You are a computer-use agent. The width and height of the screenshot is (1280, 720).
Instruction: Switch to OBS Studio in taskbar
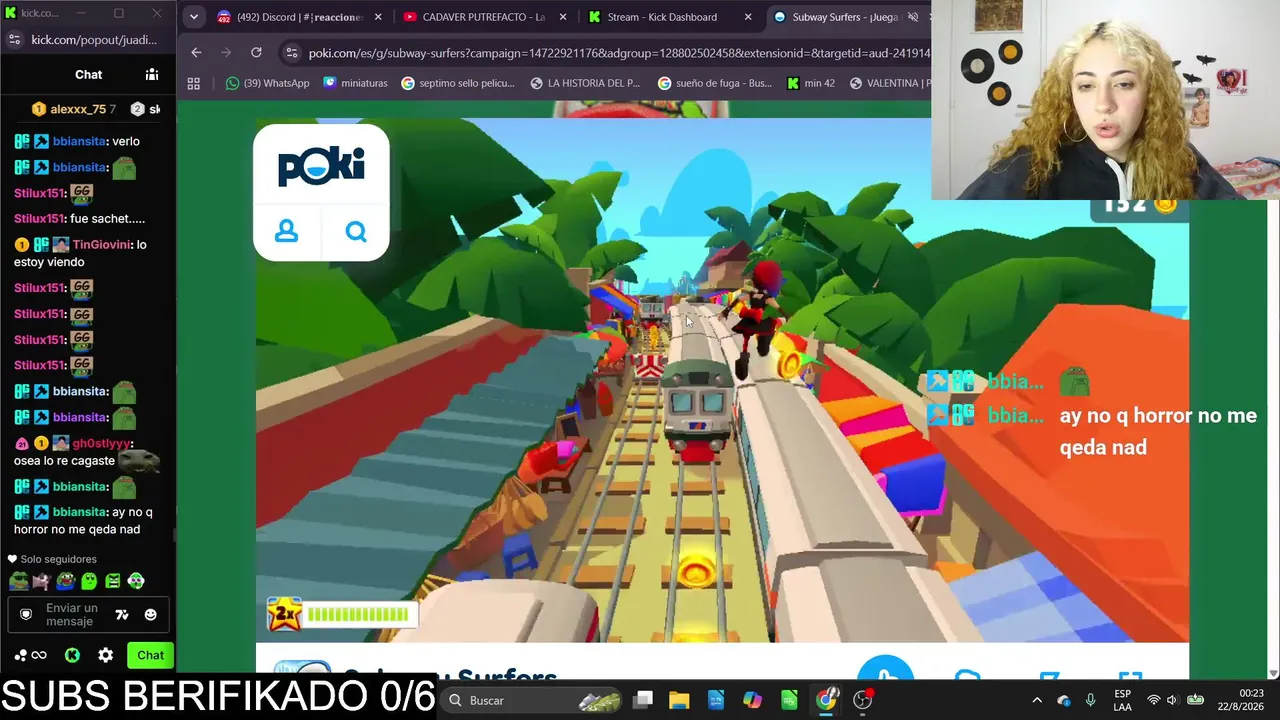click(x=863, y=700)
